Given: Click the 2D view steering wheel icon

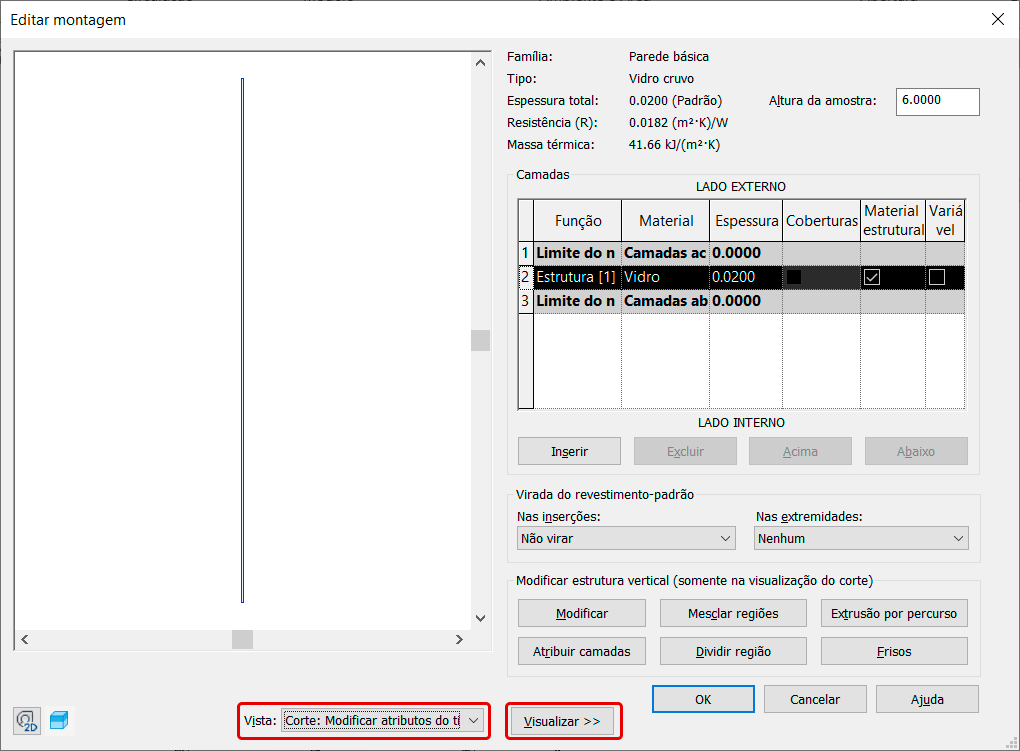Looking at the screenshot, I should (27, 720).
